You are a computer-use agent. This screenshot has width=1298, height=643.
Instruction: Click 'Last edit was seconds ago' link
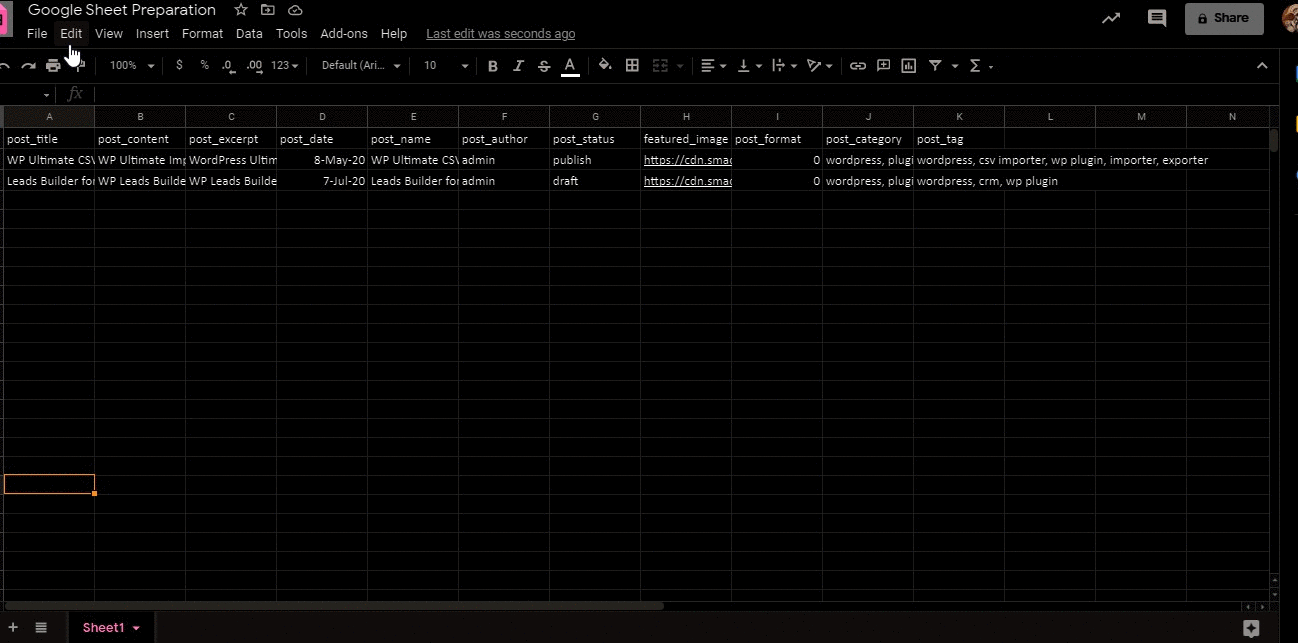(x=501, y=33)
